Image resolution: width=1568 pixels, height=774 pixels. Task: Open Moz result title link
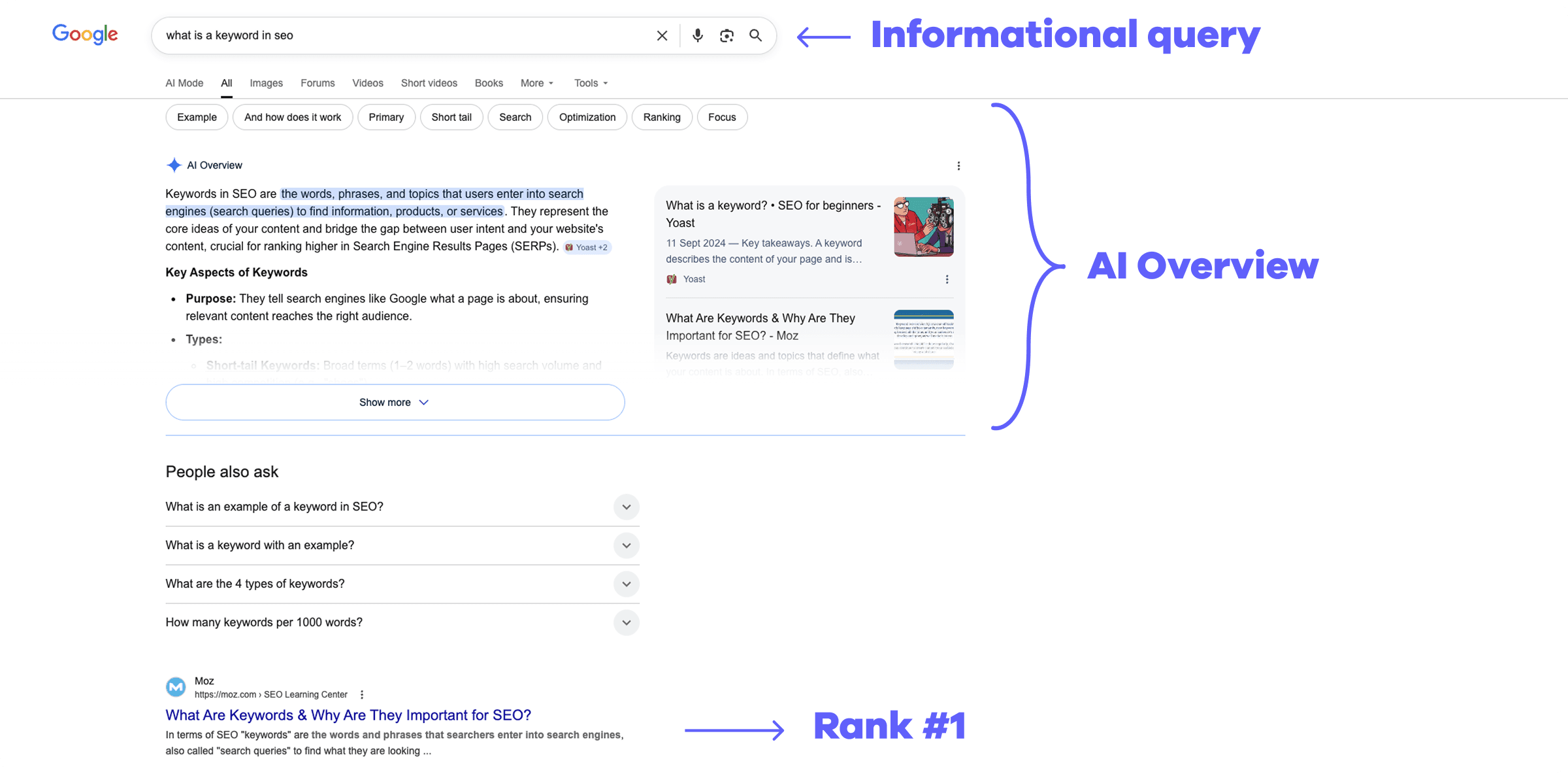[x=348, y=715]
